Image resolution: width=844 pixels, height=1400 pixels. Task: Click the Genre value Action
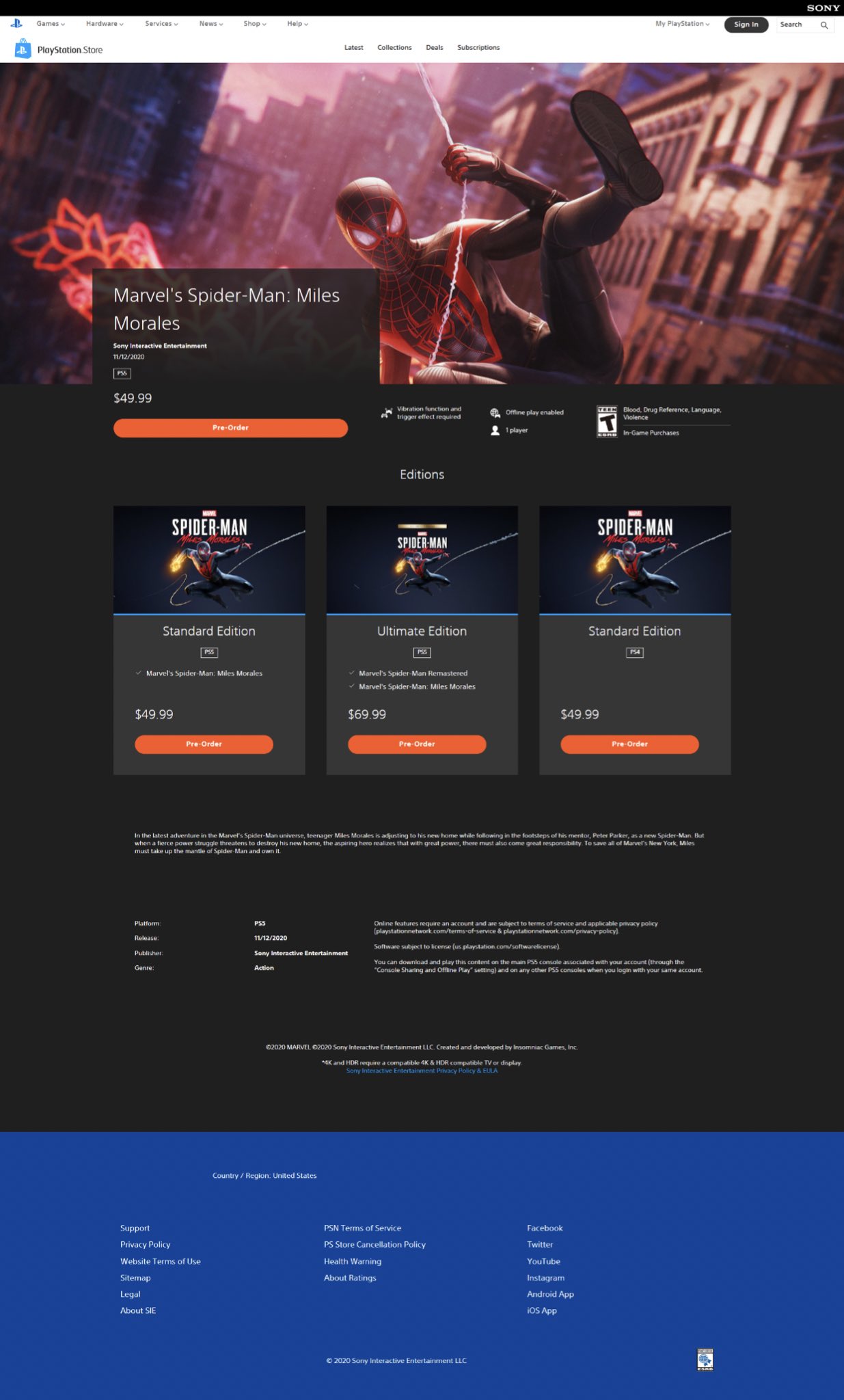pyautogui.click(x=264, y=968)
